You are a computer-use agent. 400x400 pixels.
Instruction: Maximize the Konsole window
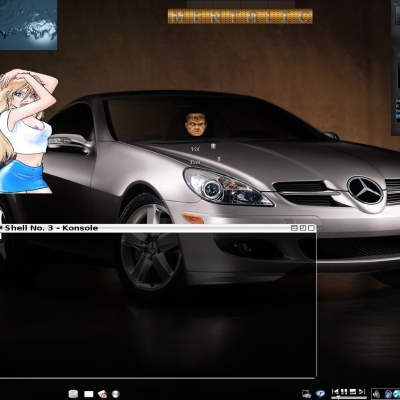302,228
